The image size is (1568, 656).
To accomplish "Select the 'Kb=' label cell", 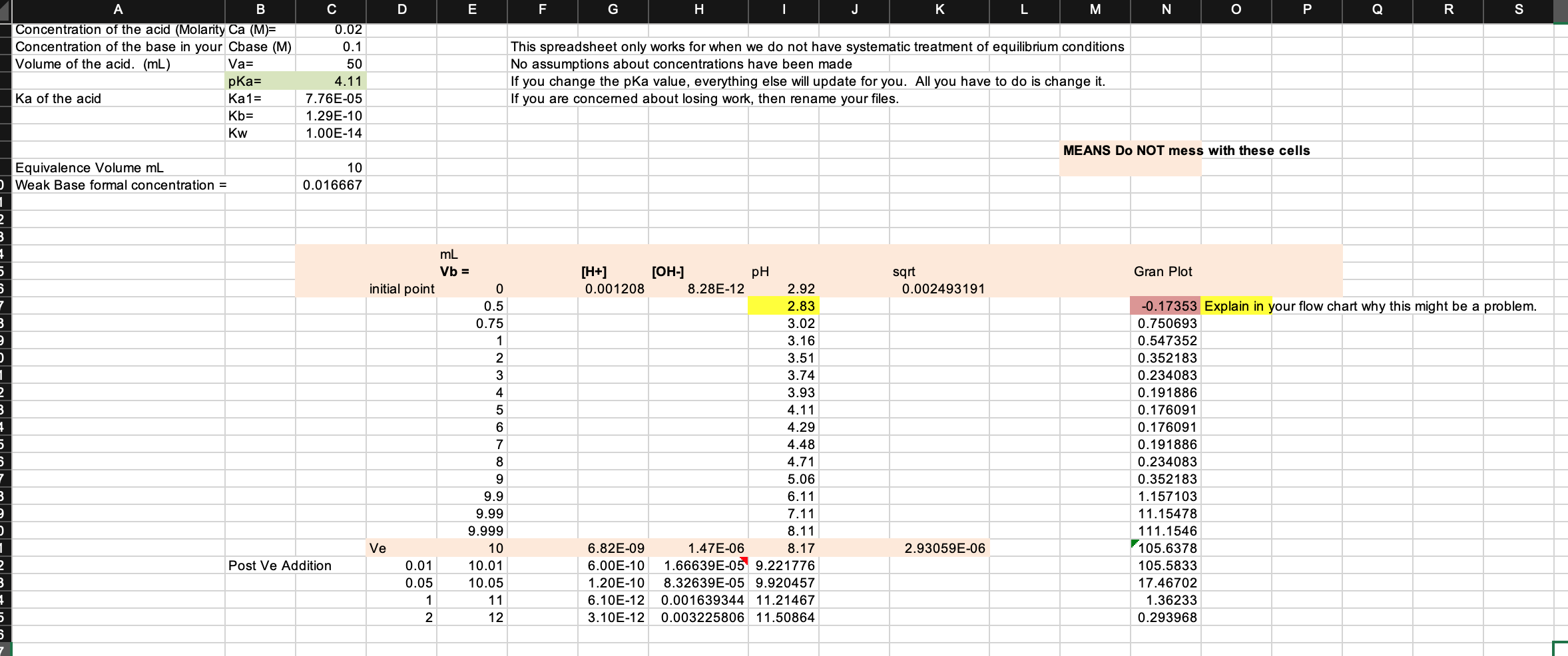I will tap(260, 116).
